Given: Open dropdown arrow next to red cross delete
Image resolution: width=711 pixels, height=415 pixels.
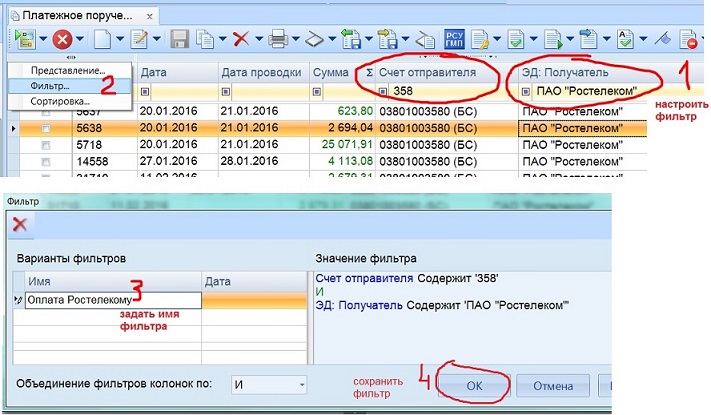Looking at the screenshot, I should [x=259, y=39].
